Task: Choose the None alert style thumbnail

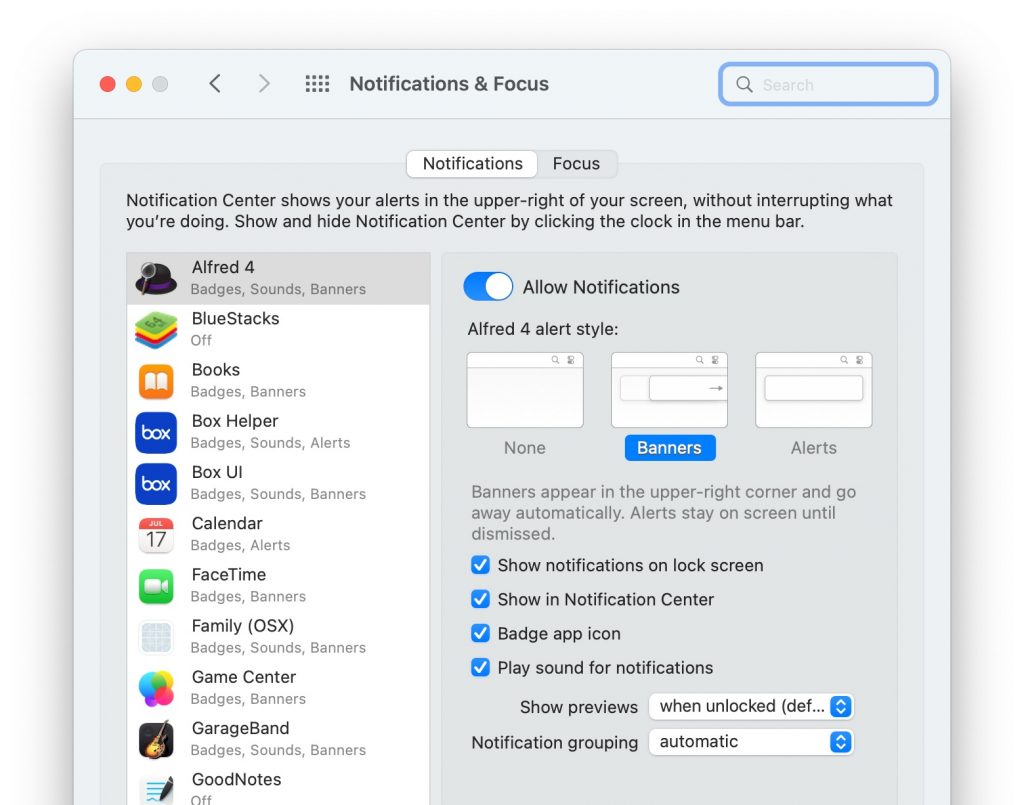Action: click(525, 390)
